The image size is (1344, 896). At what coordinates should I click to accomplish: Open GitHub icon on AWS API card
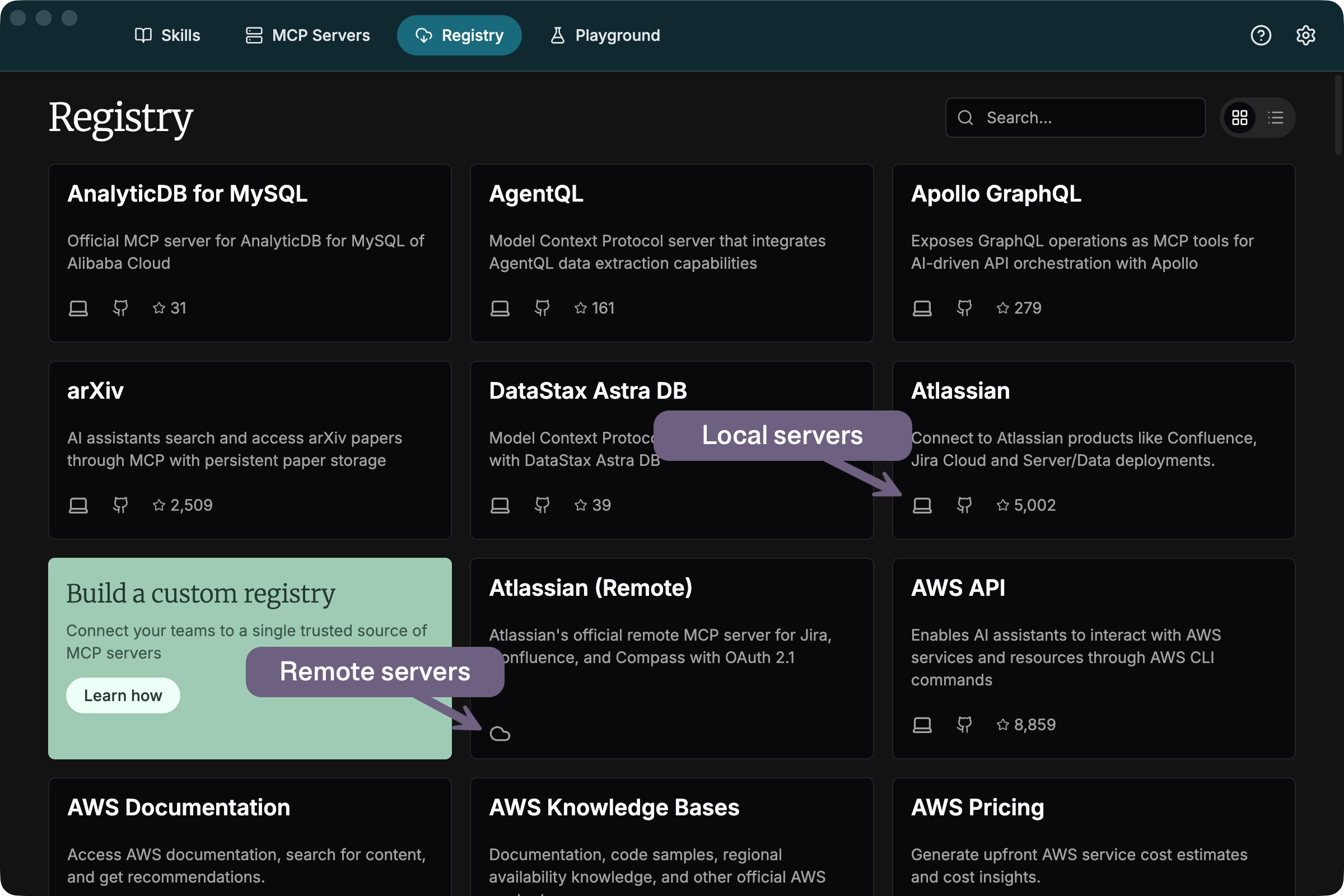964,725
